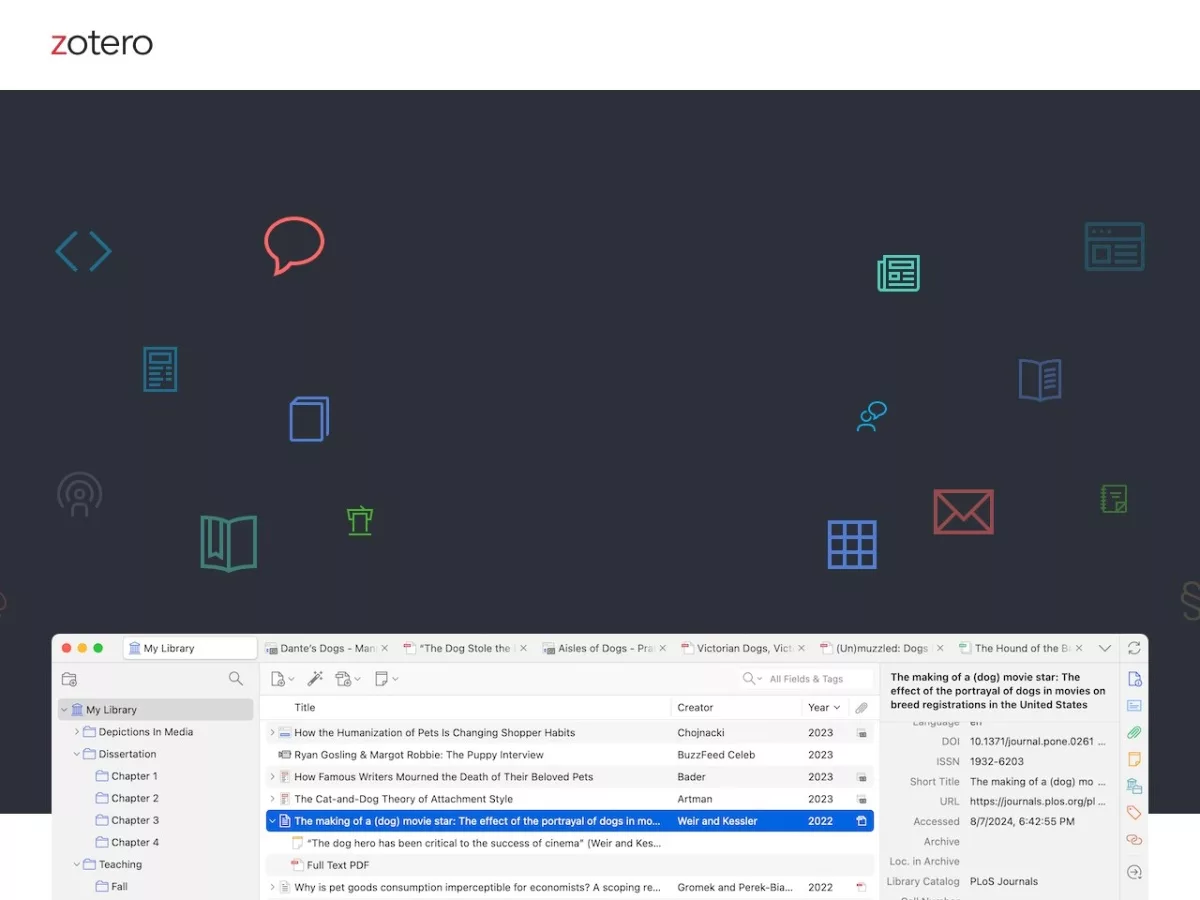Jump to Libraries and Collections pane icon
This screenshot has width=1200, height=900.
pyautogui.click(x=1134, y=786)
